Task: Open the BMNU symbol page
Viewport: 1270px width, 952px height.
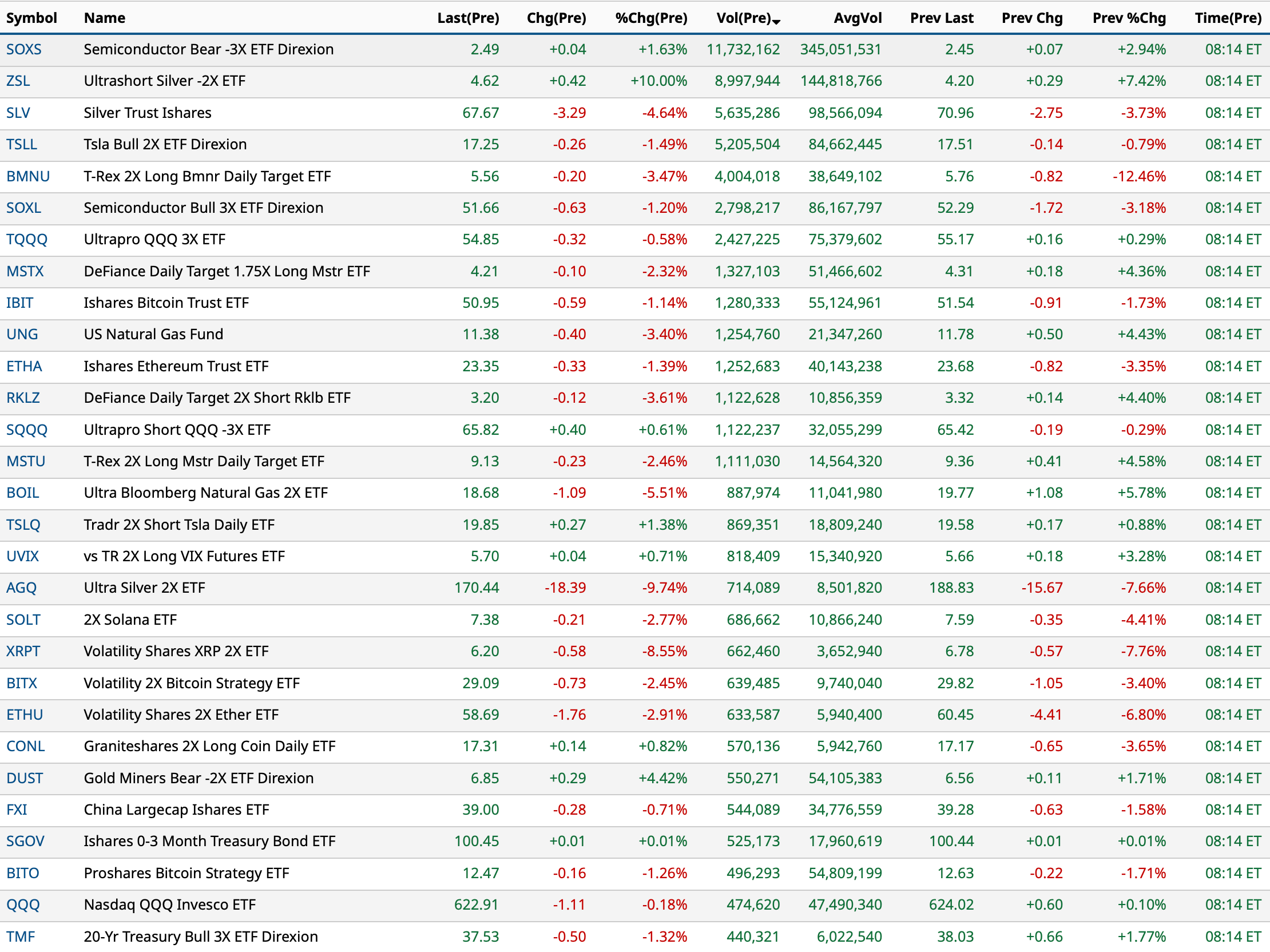Action: point(27,176)
